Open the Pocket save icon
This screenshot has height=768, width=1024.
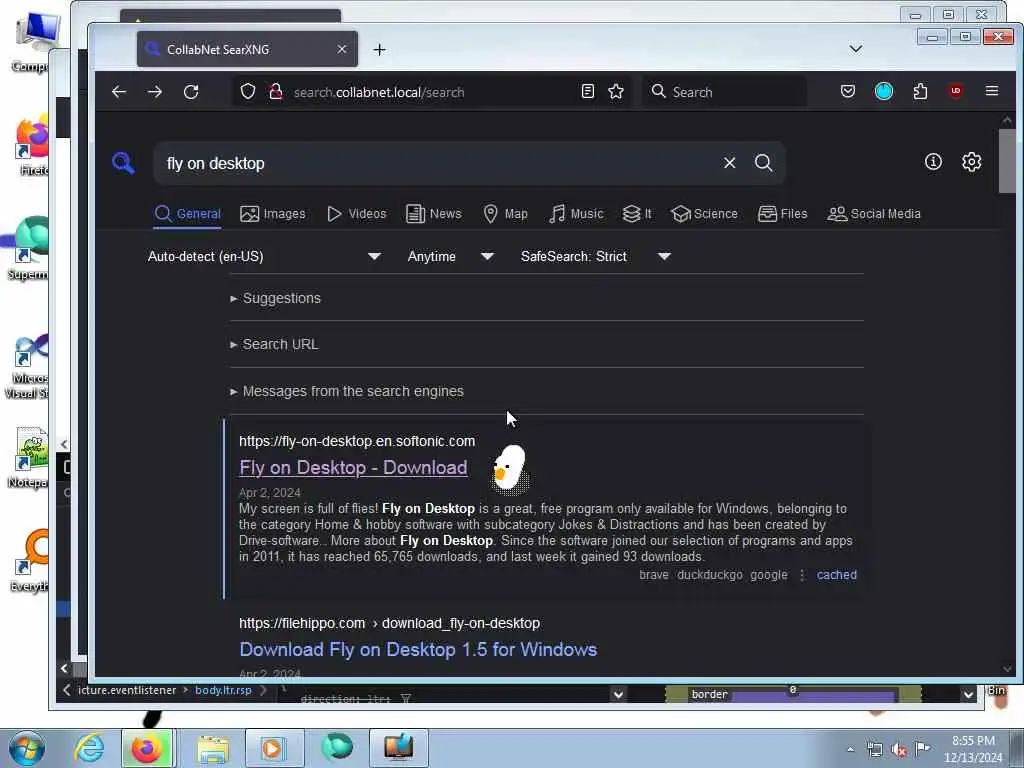coord(848,91)
